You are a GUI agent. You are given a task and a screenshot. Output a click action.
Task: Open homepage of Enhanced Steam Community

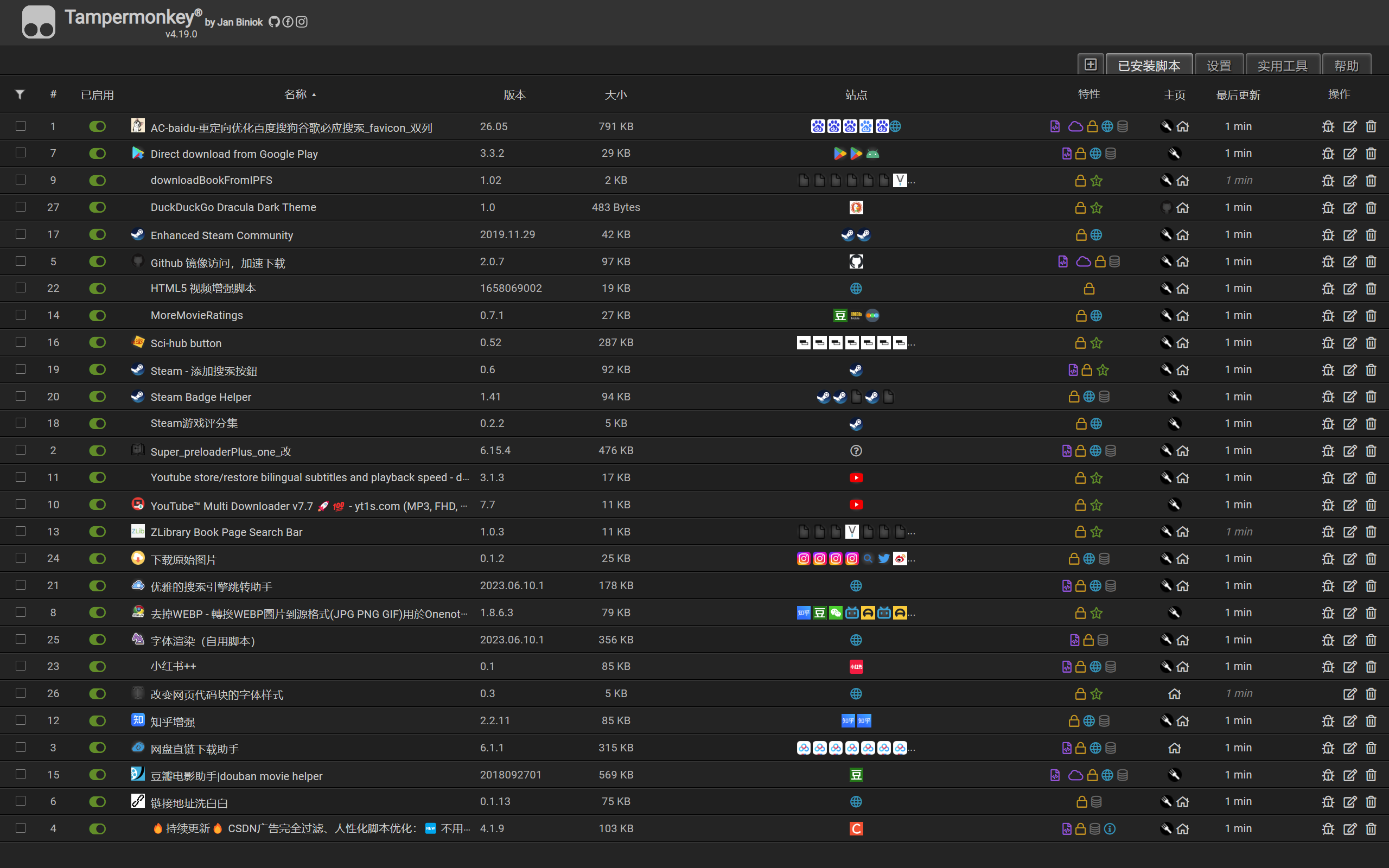[x=1183, y=235]
